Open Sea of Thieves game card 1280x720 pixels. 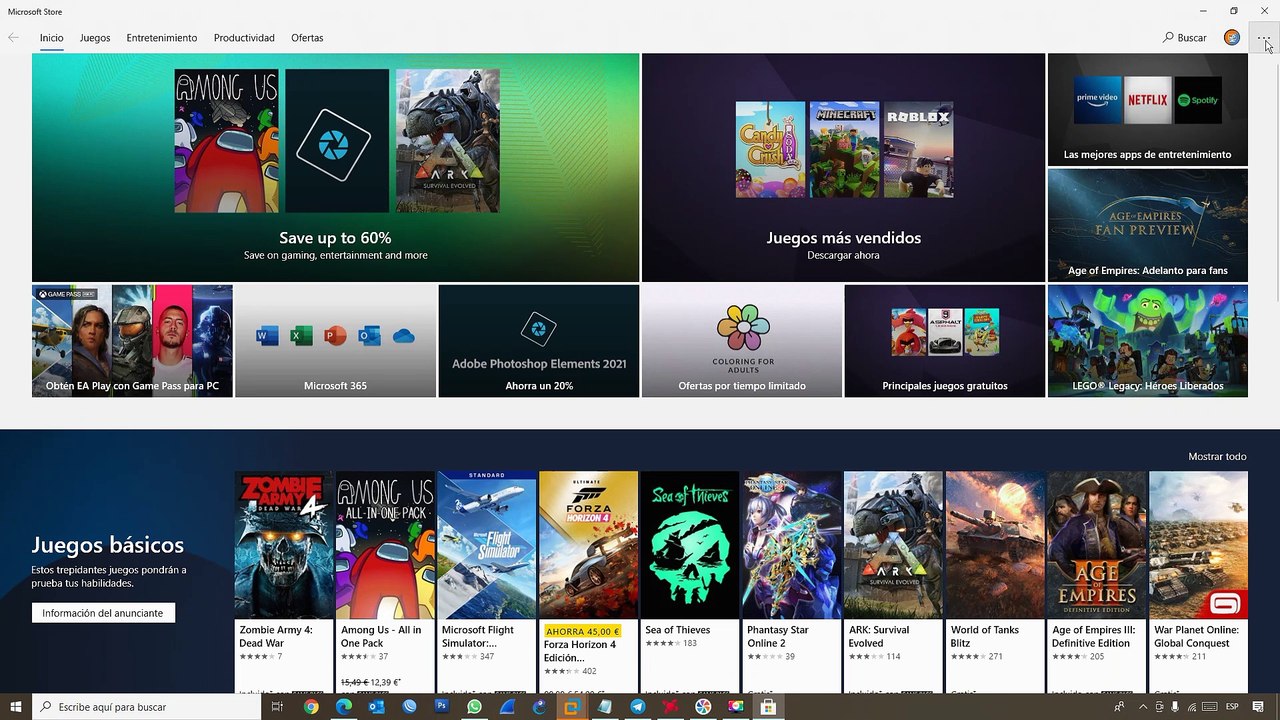point(690,582)
